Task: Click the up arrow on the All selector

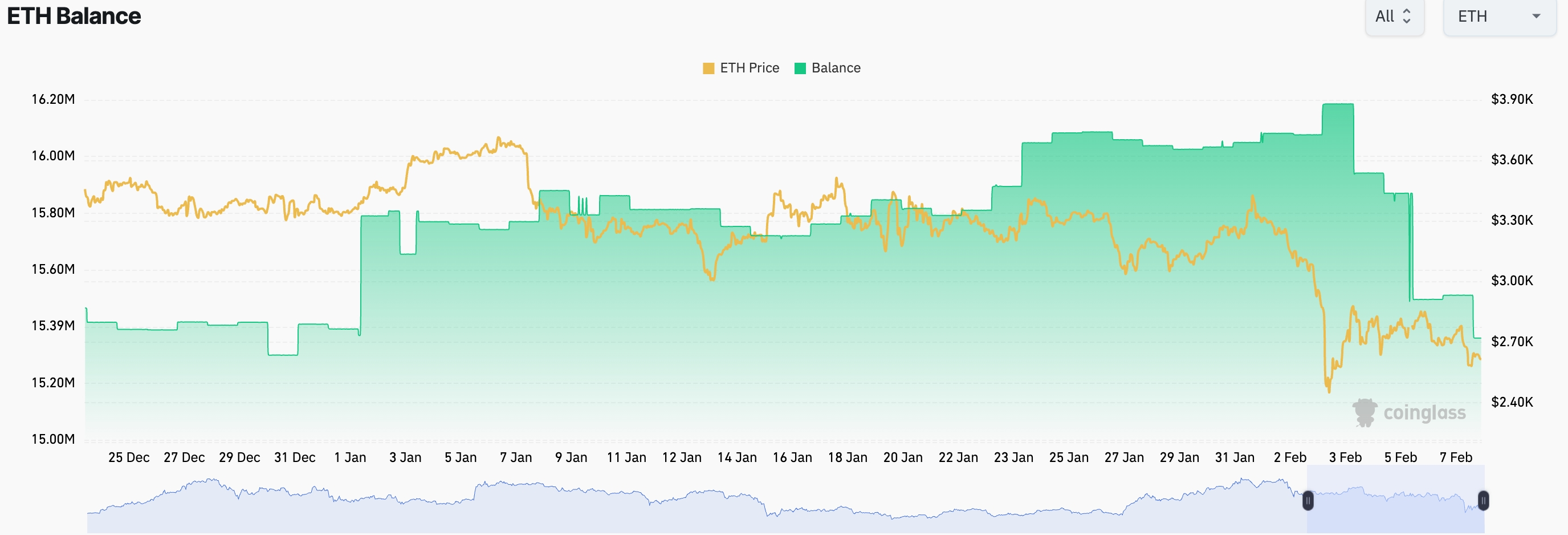Action: point(1408,12)
